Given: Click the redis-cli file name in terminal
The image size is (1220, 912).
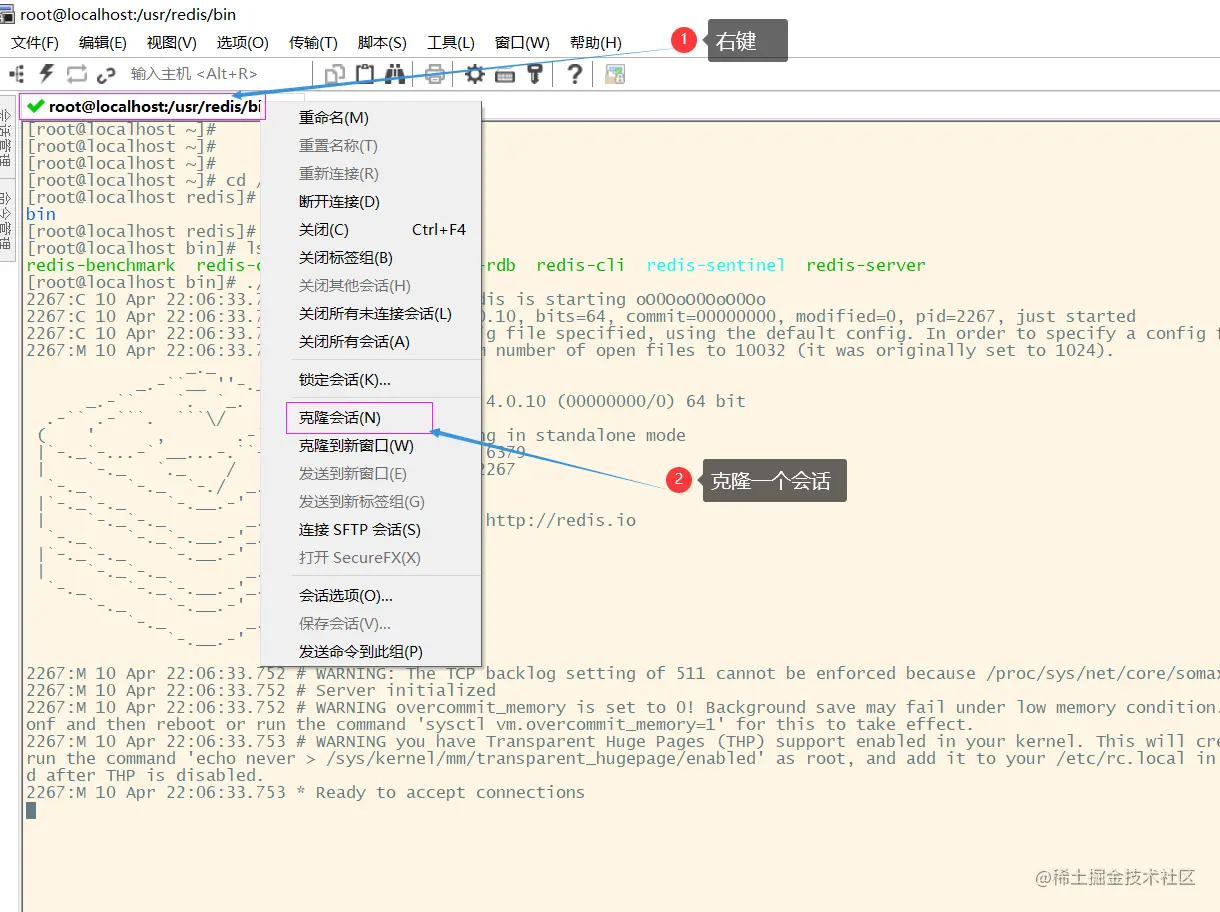Looking at the screenshot, I should click(581, 265).
